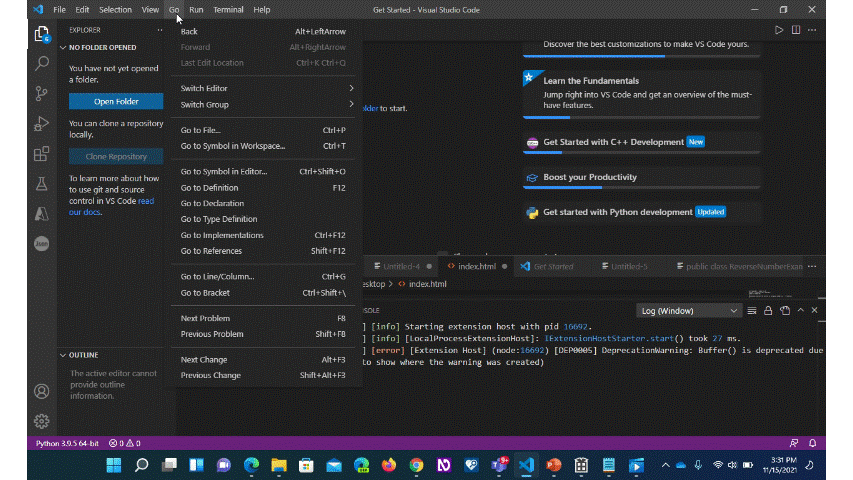The height and width of the screenshot is (480, 853).
Task: Switch to the index.html tab
Action: tap(475, 266)
